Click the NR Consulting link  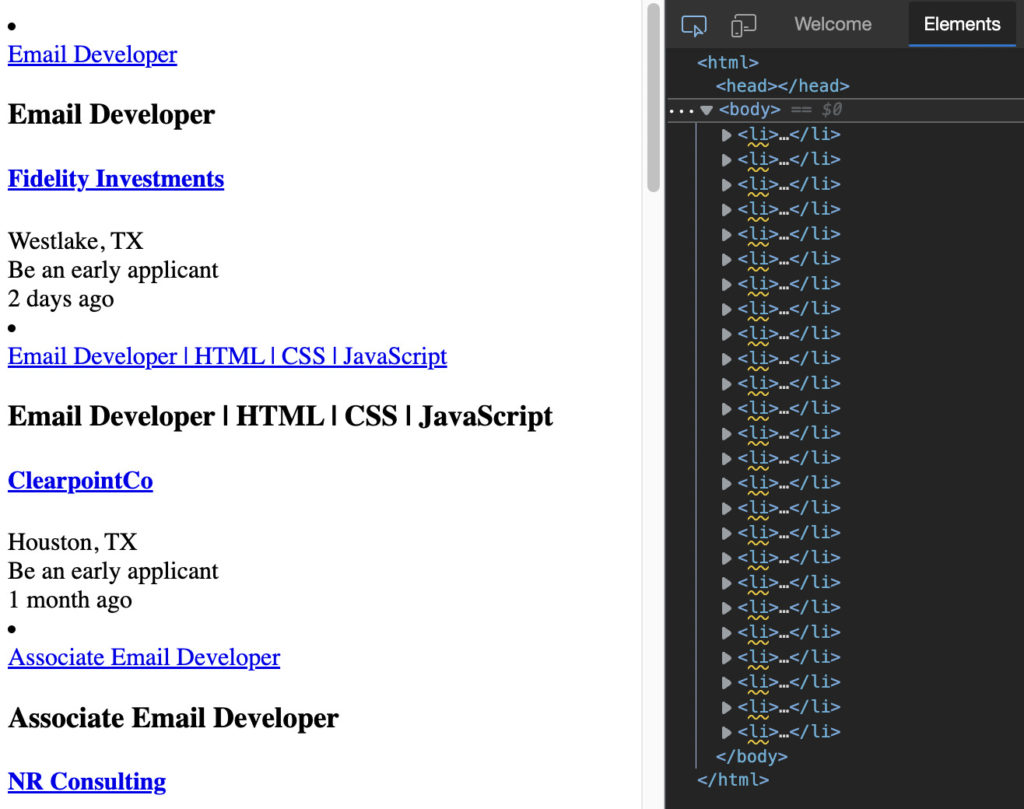pyautogui.click(x=87, y=782)
